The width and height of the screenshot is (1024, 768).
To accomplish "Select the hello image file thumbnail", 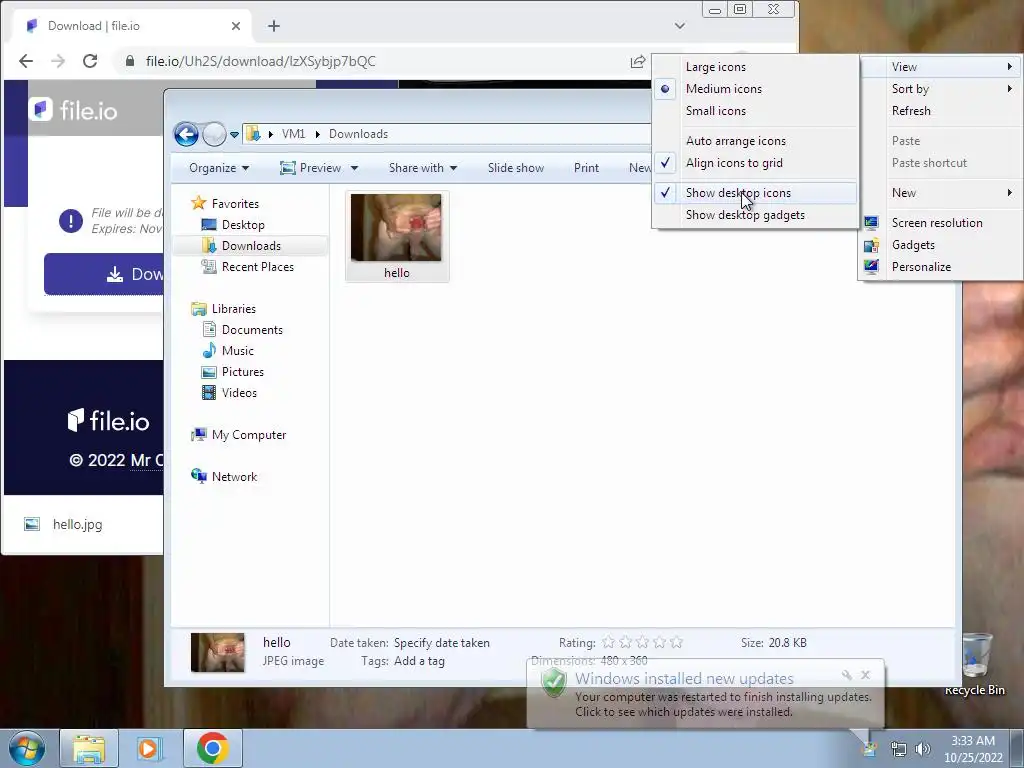I will (396, 236).
